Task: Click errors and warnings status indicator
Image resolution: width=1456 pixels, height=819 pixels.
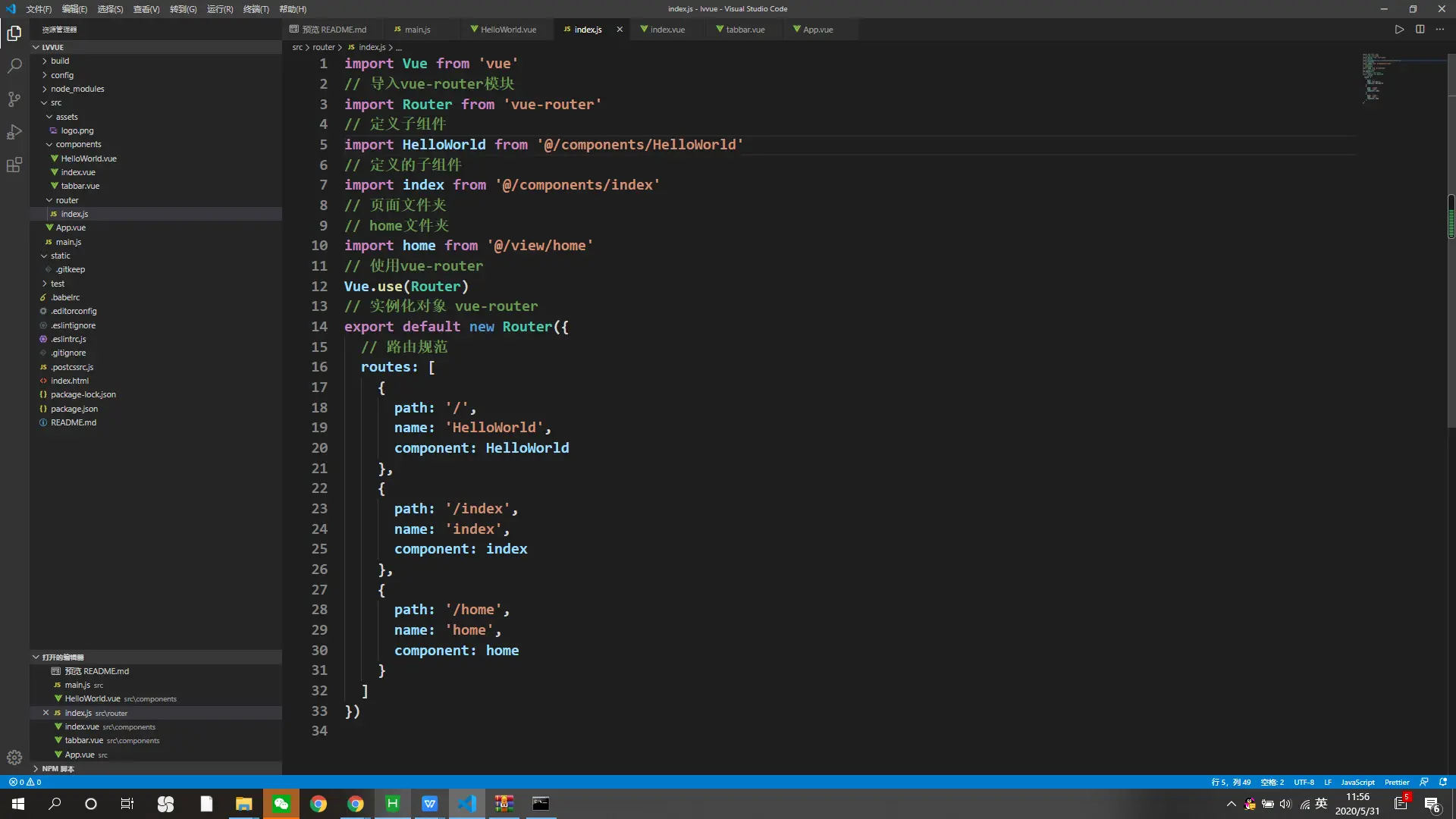Action: pyautogui.click(x=25, y=782)
